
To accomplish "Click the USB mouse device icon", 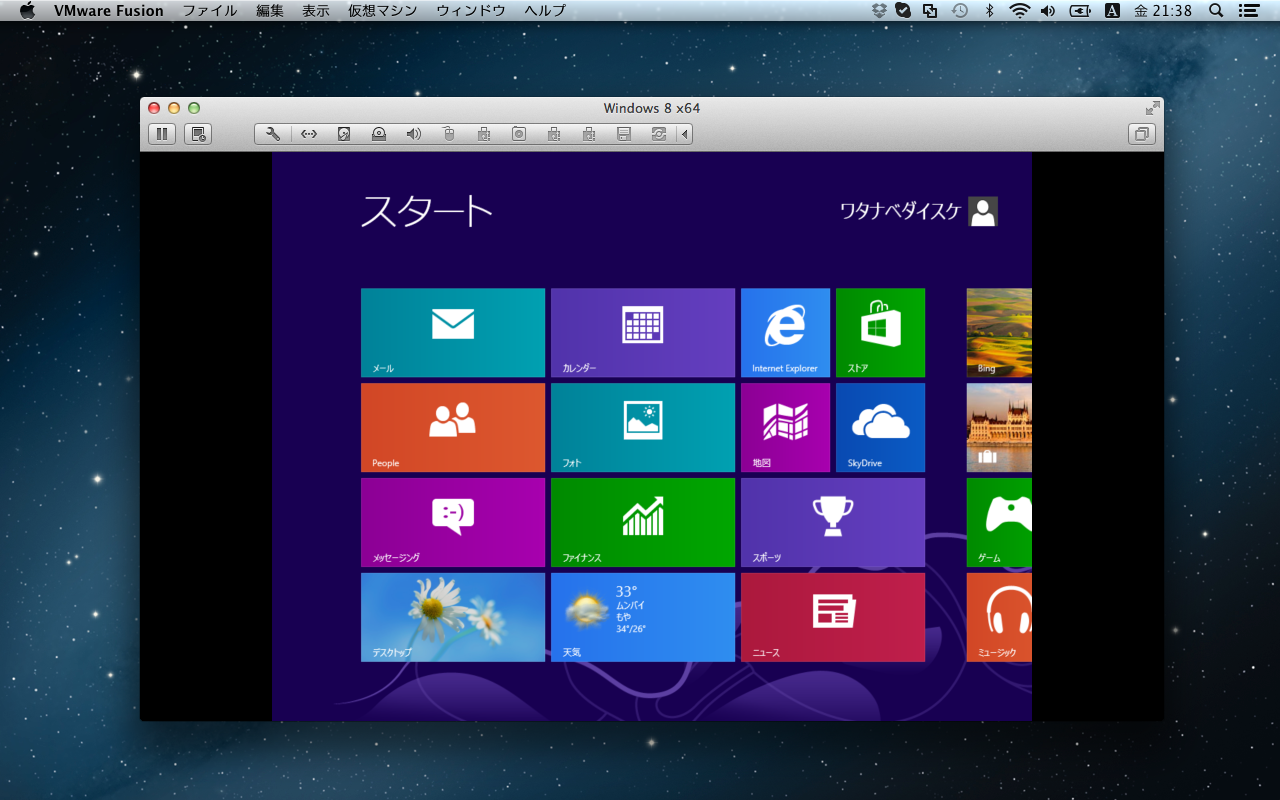I will (x=449, y=134).
